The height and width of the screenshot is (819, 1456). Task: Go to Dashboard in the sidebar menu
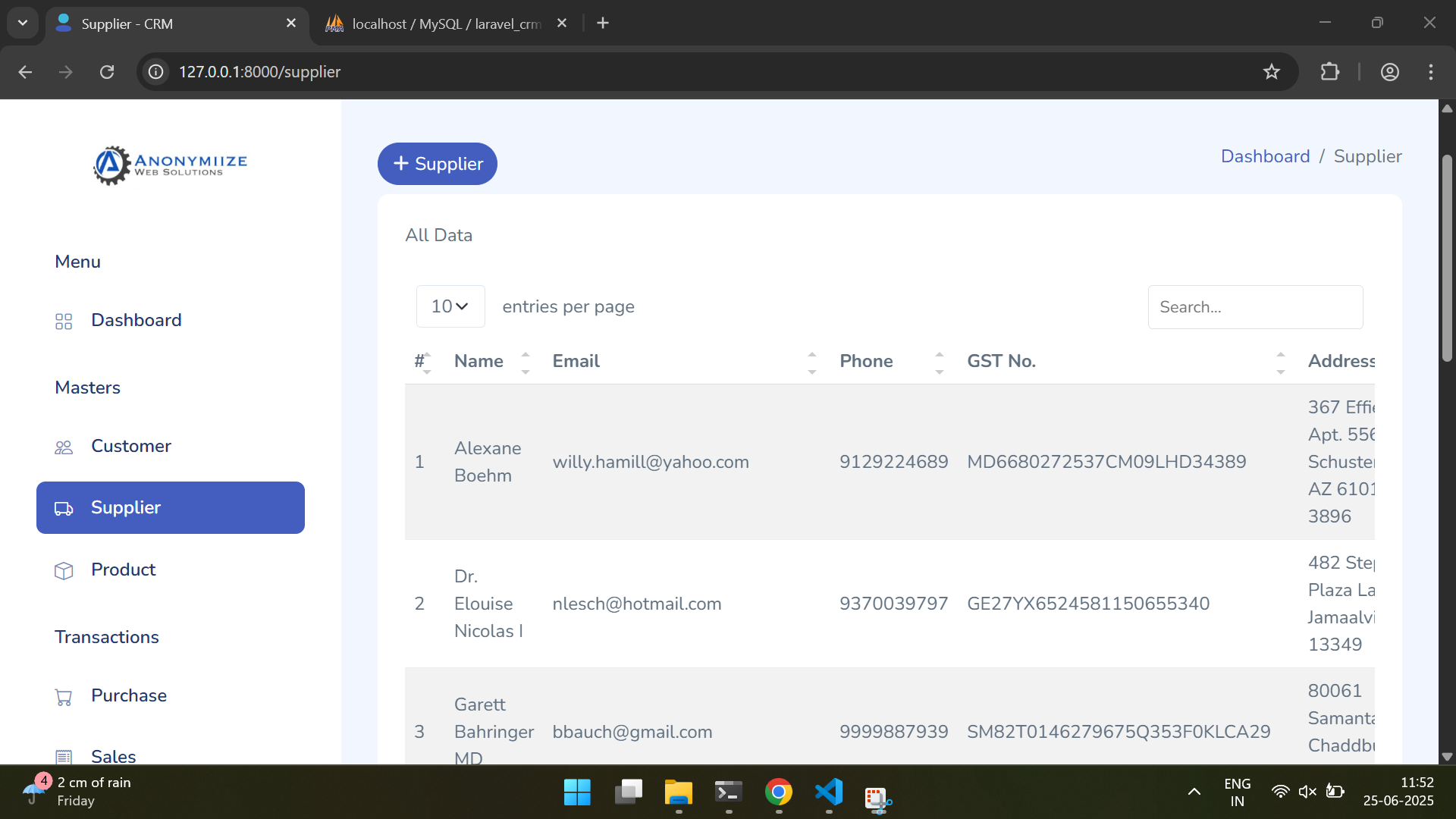(x=136, y=321)
